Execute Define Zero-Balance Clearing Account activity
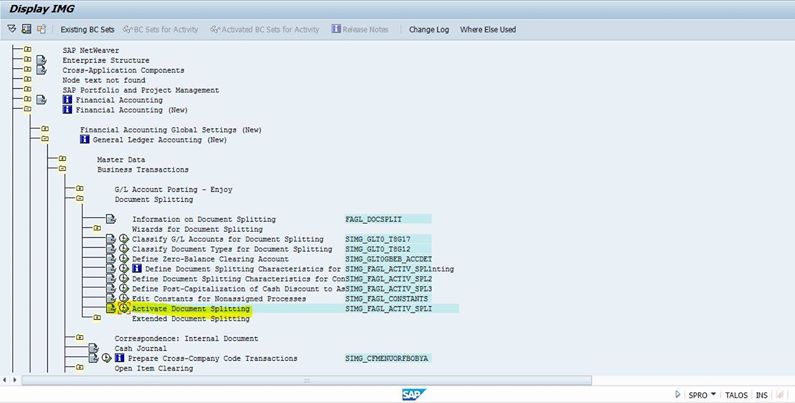 (124, 259)
